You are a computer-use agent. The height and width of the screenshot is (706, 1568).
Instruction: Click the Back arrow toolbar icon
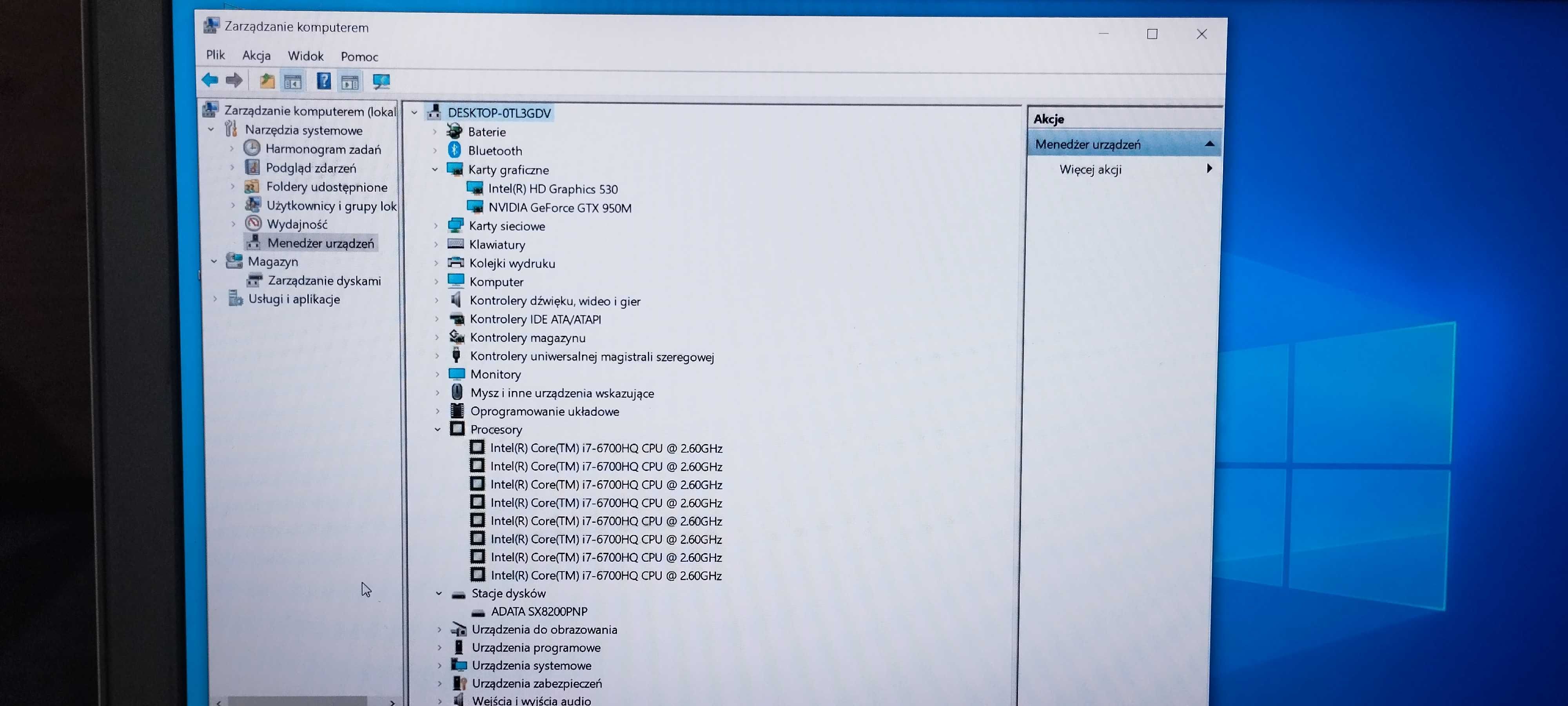(210, 80)
